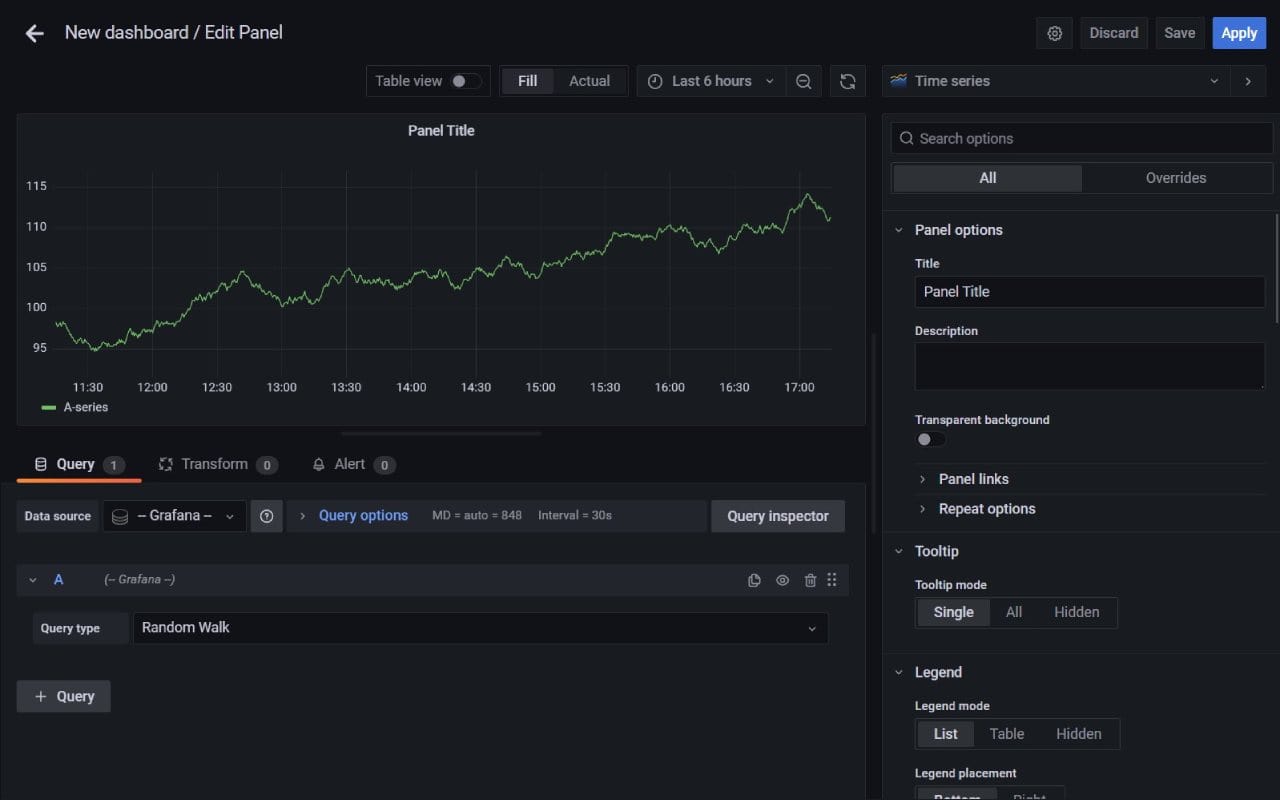
Task: Open the Grafana data source dropdown
Action: point(174,516)
